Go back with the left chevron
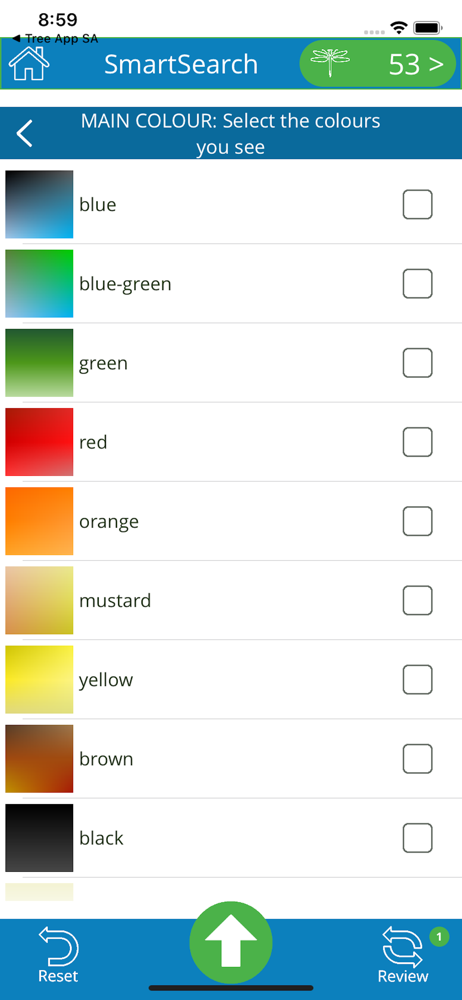 (x=24, y=133)
